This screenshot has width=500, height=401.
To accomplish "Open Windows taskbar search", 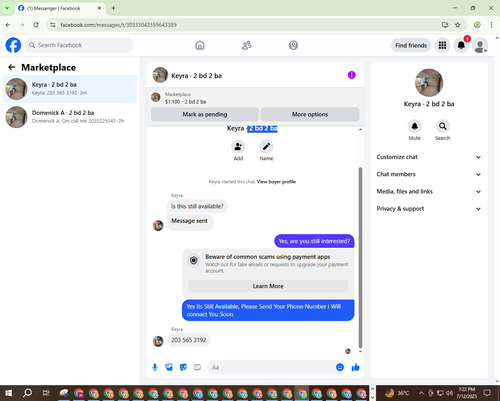I will (x=27, y=393).
